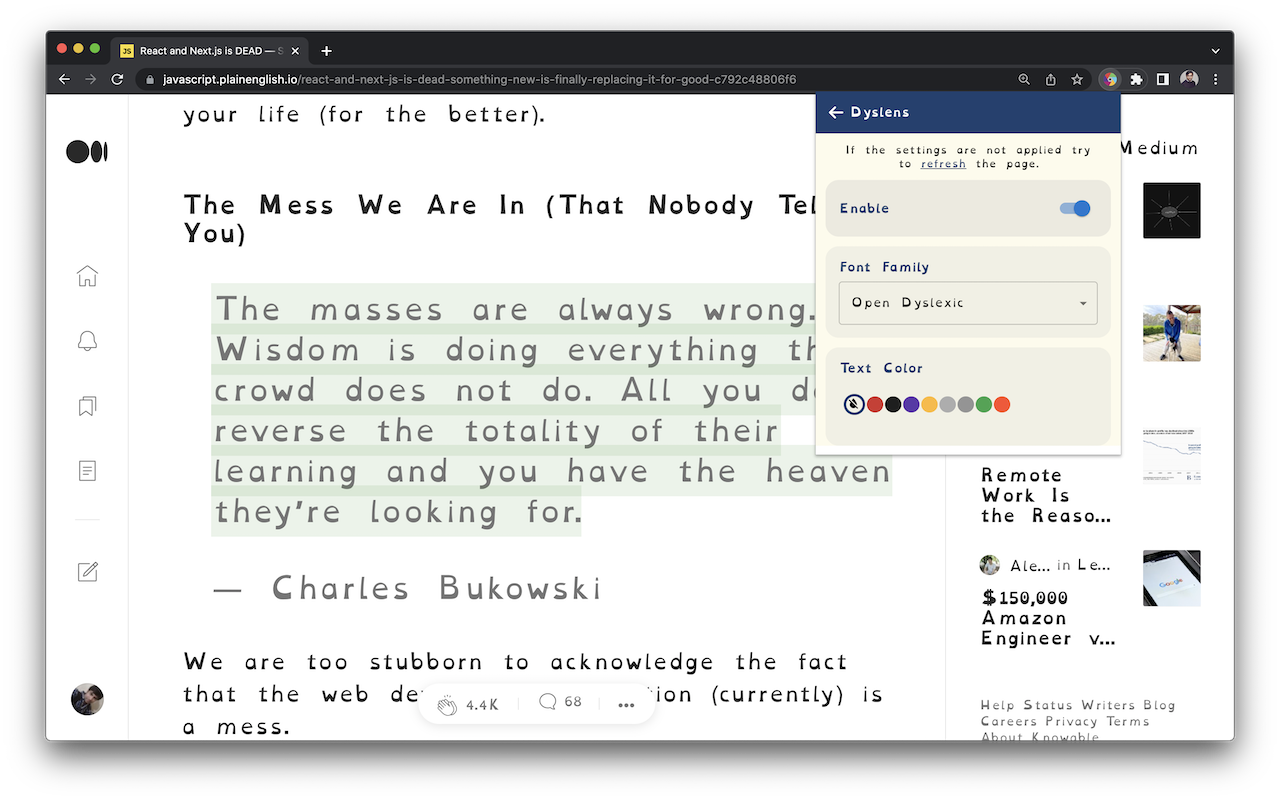Pick the purple text color swatch
The height and width of the screenshot is (800, 1280).
pos(911,405)
